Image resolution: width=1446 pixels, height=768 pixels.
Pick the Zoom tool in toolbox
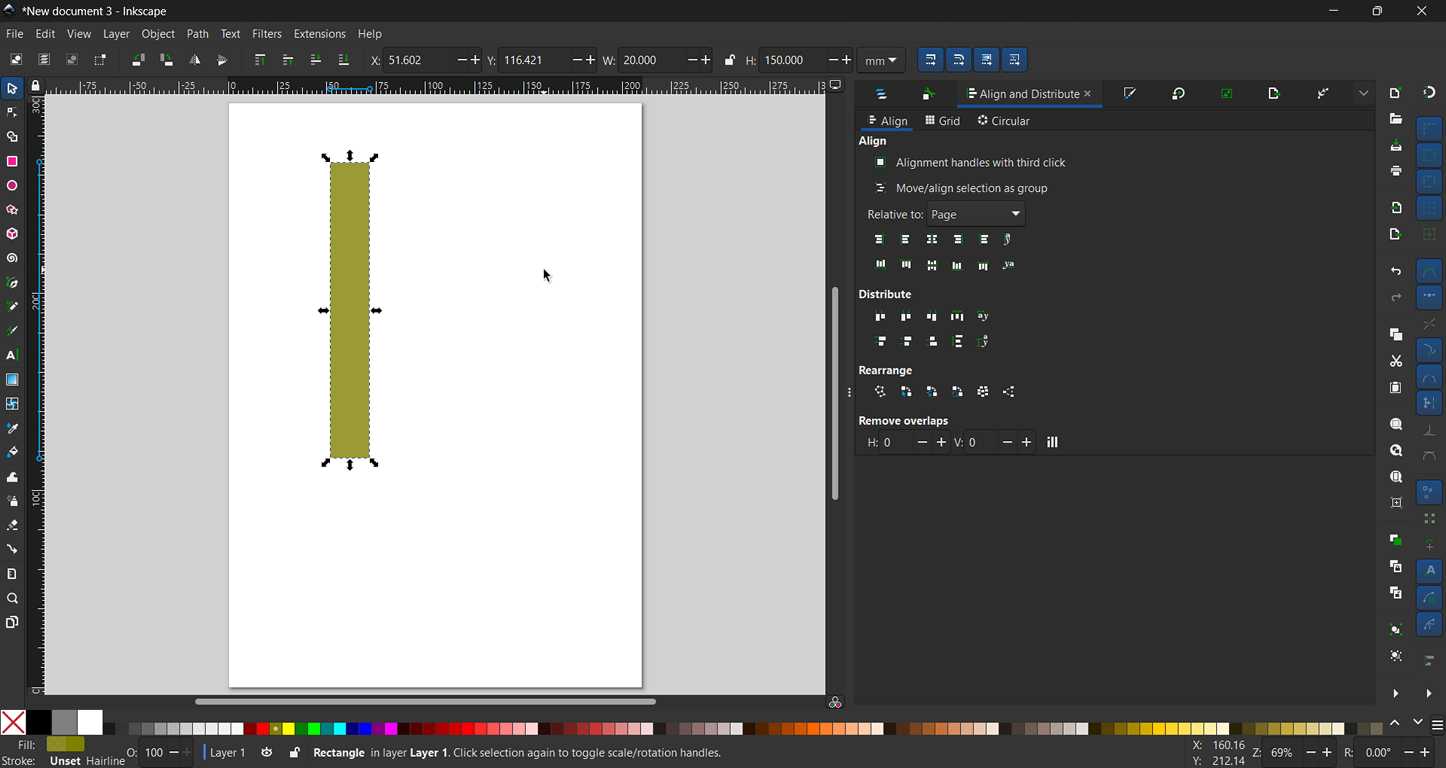pyautogui.click(x=12, y=599)
